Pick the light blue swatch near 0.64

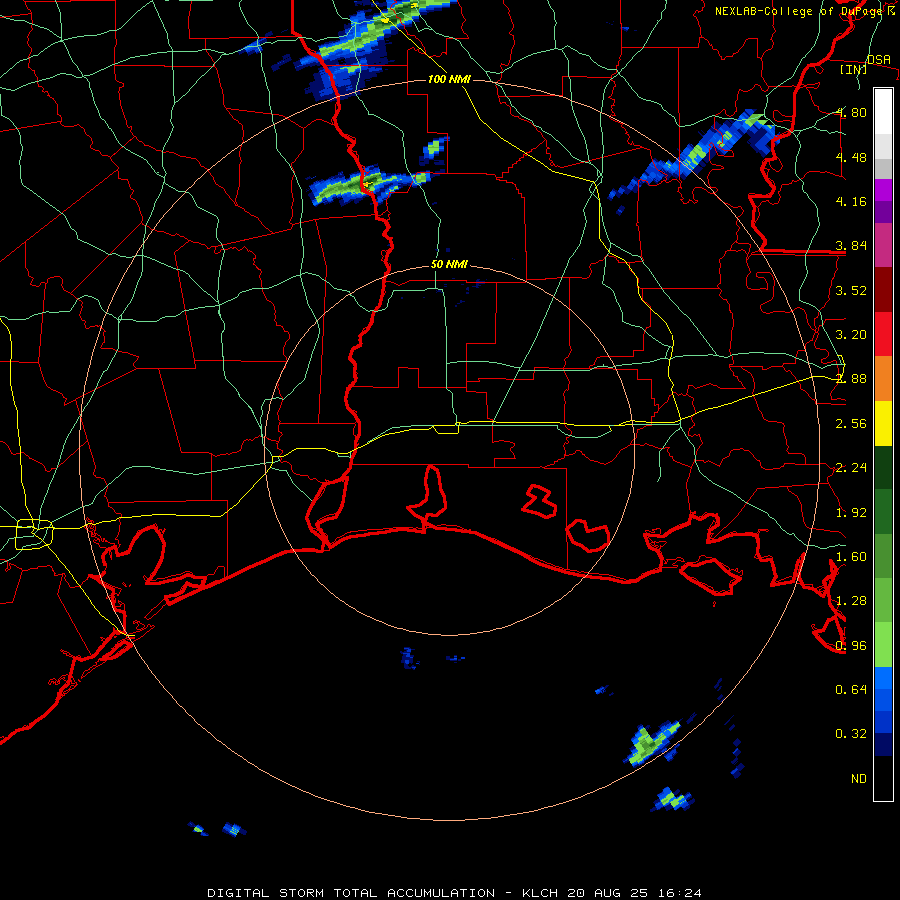[x=883, y=678]
